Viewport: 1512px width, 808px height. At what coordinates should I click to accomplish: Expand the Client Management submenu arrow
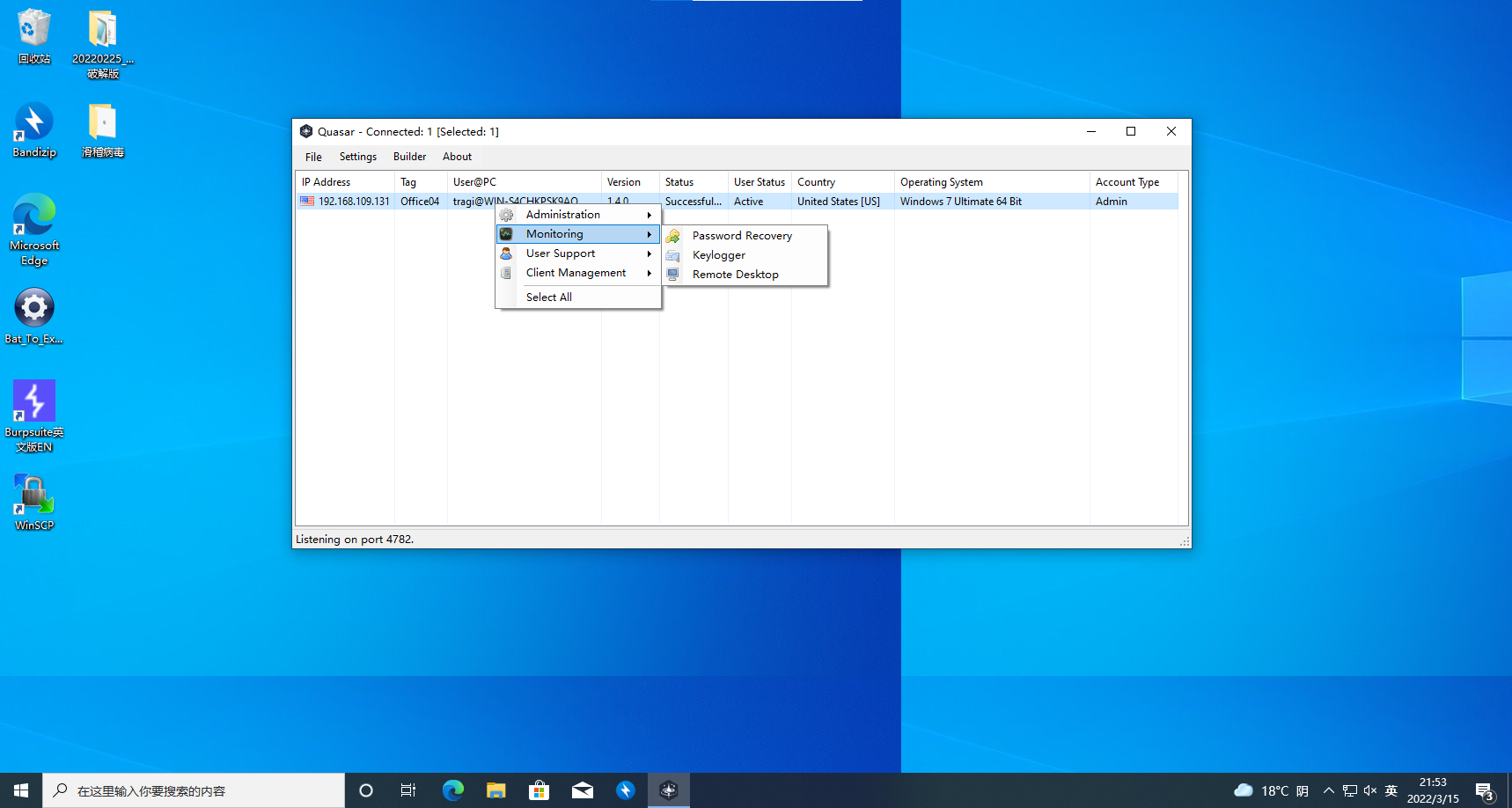650,273
